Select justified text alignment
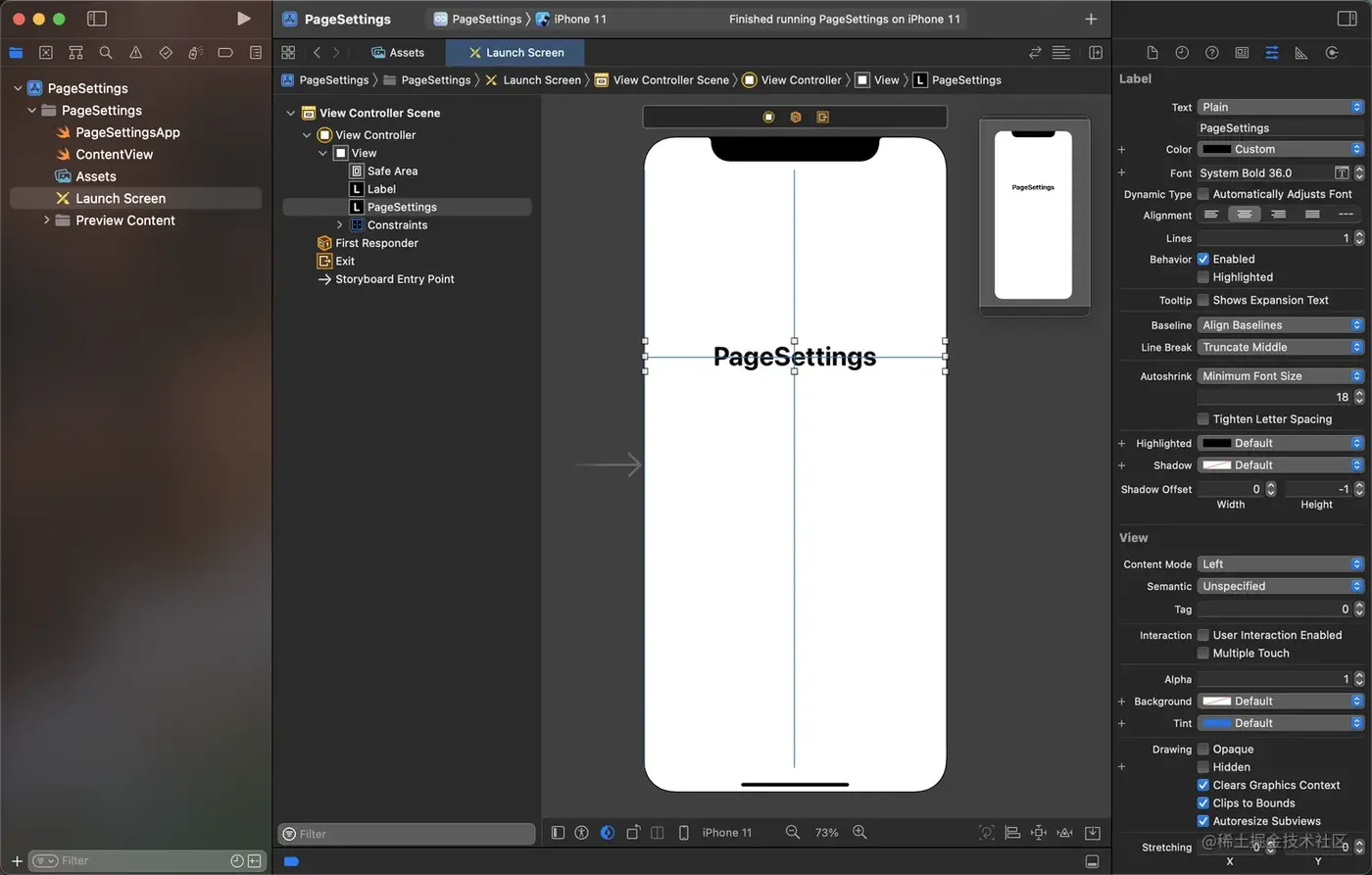This screenshot has width=1372, height=875. [1312, 215]
